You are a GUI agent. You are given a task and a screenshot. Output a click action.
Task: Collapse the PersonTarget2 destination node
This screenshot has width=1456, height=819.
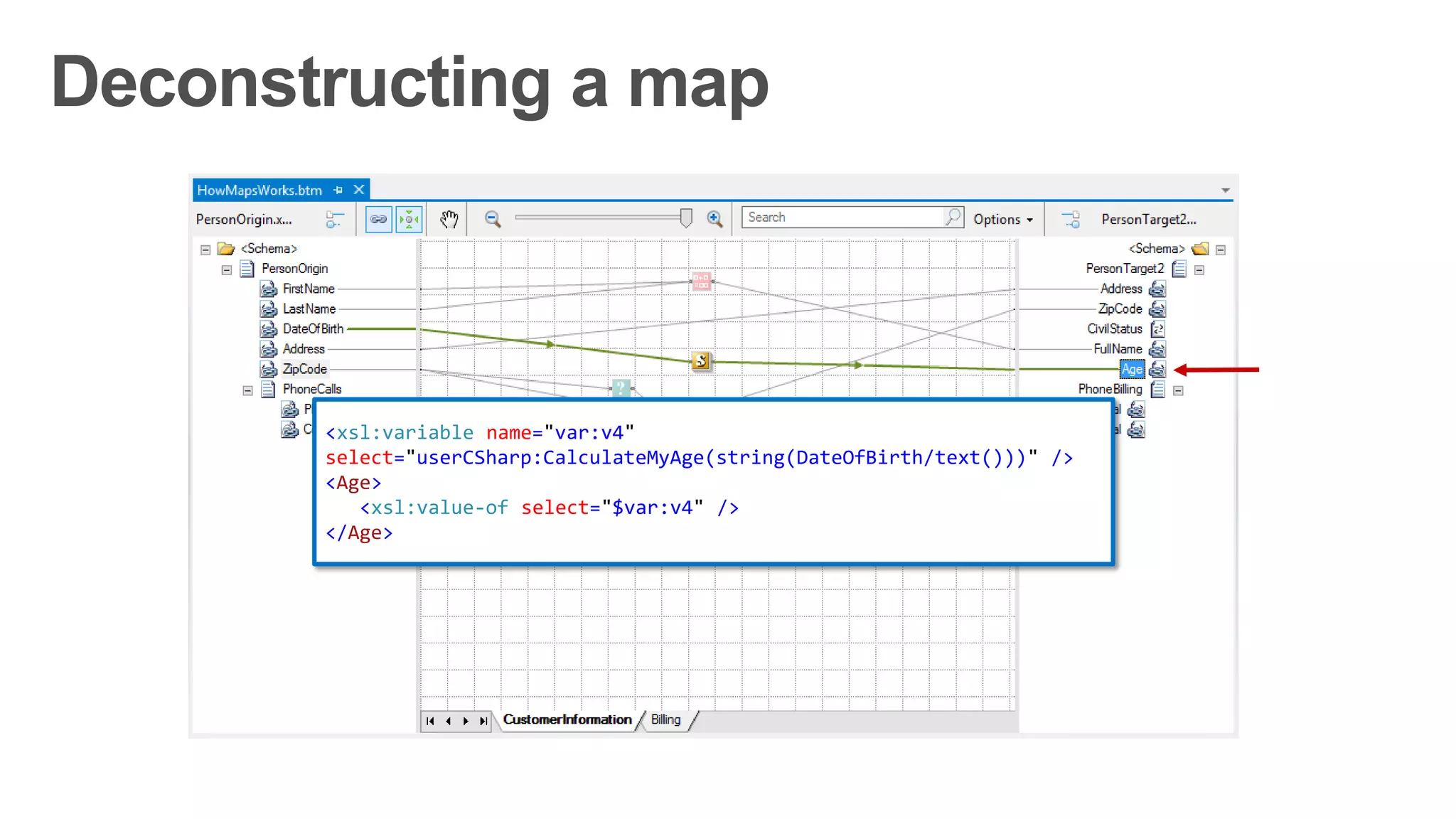pos(1199,269)
